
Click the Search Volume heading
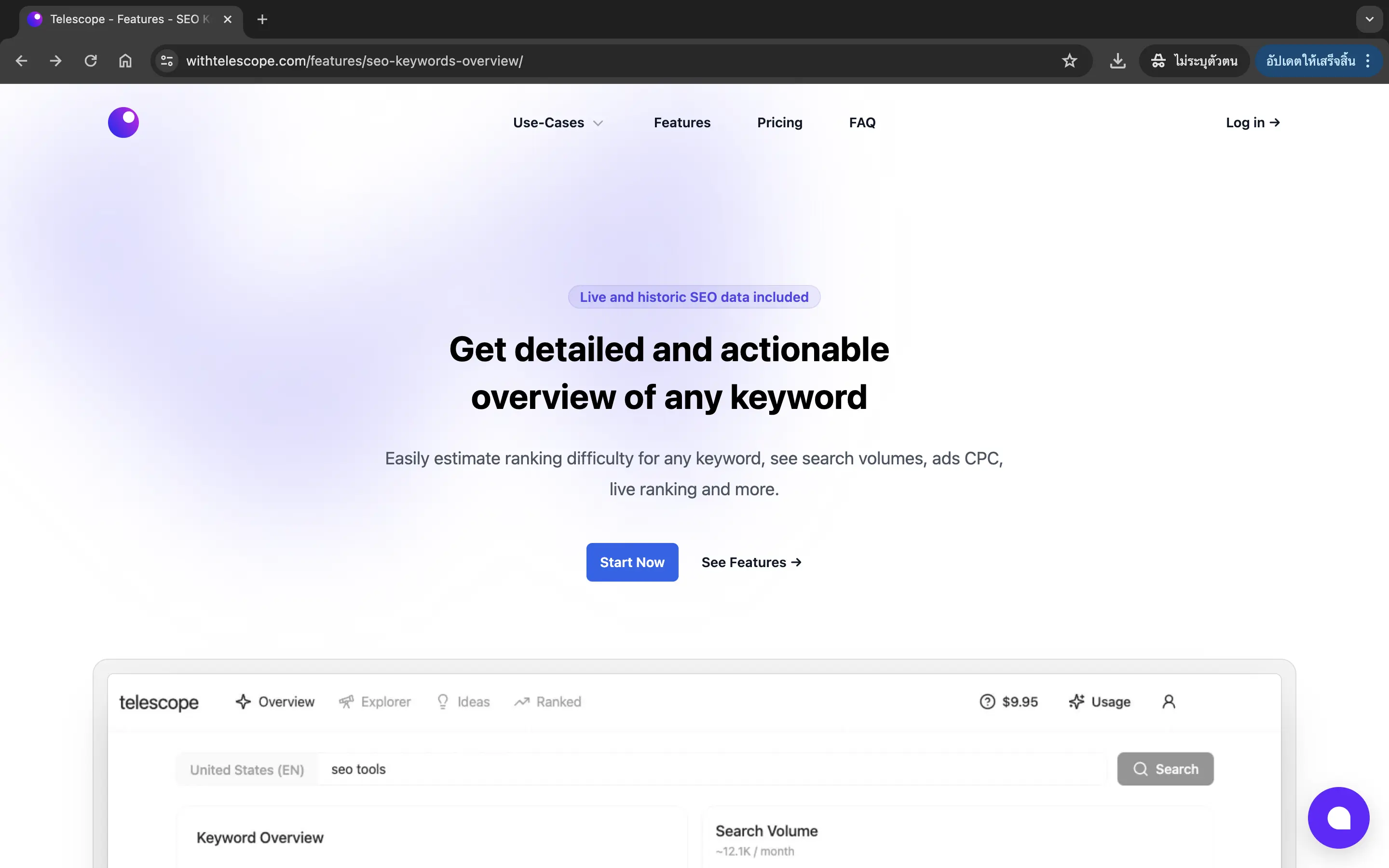coord(766,831)
